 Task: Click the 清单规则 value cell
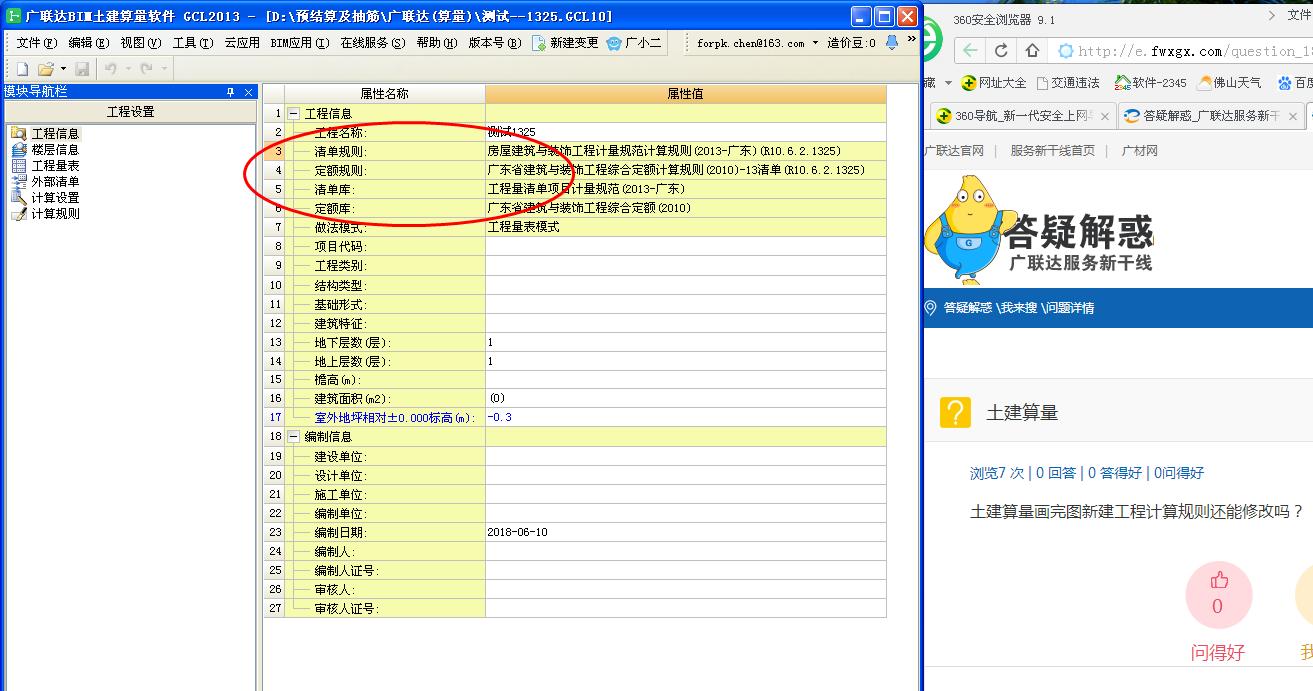pyautogui.click(x=686, y=151)
